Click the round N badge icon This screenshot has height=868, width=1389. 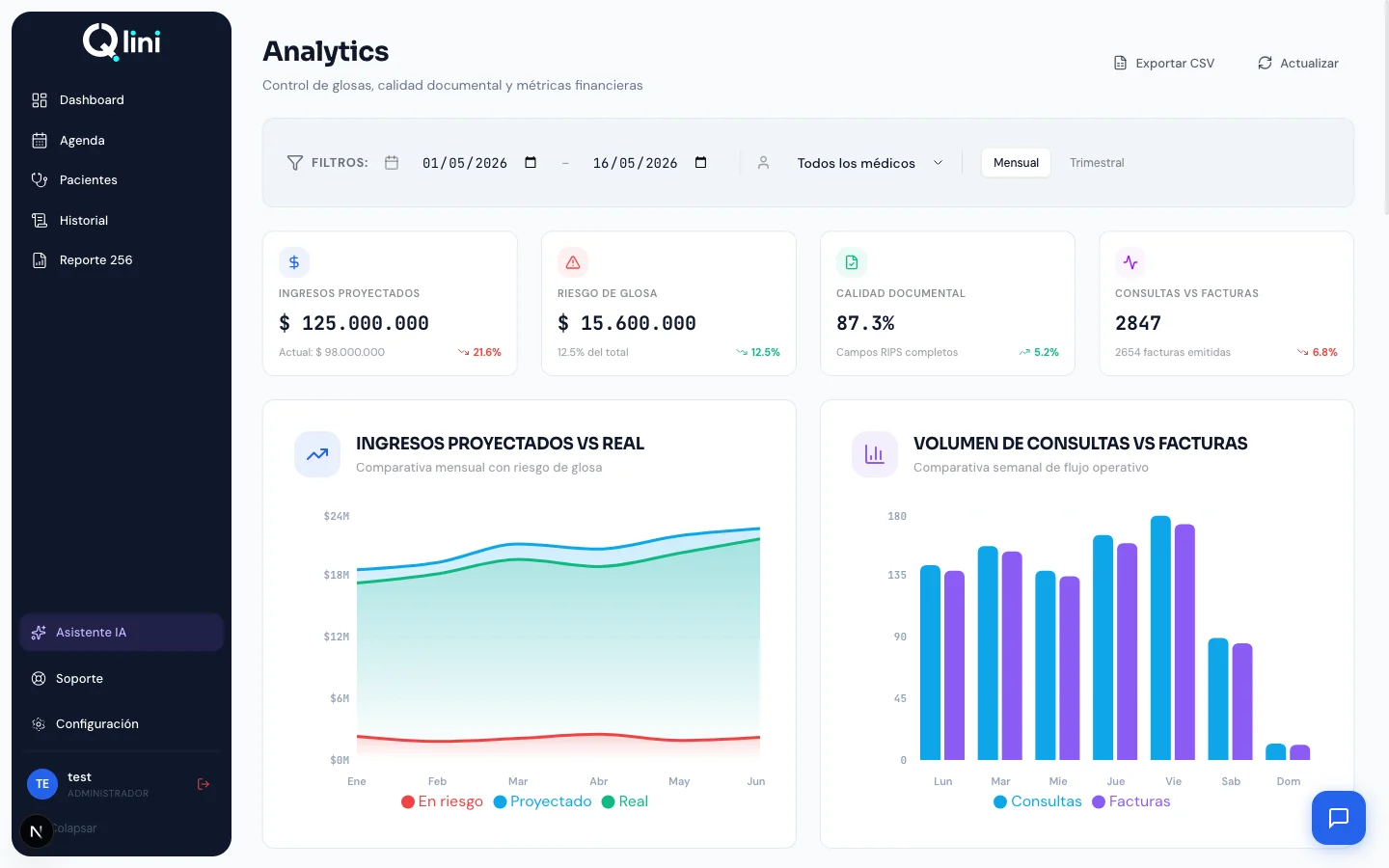coord(37,831)
